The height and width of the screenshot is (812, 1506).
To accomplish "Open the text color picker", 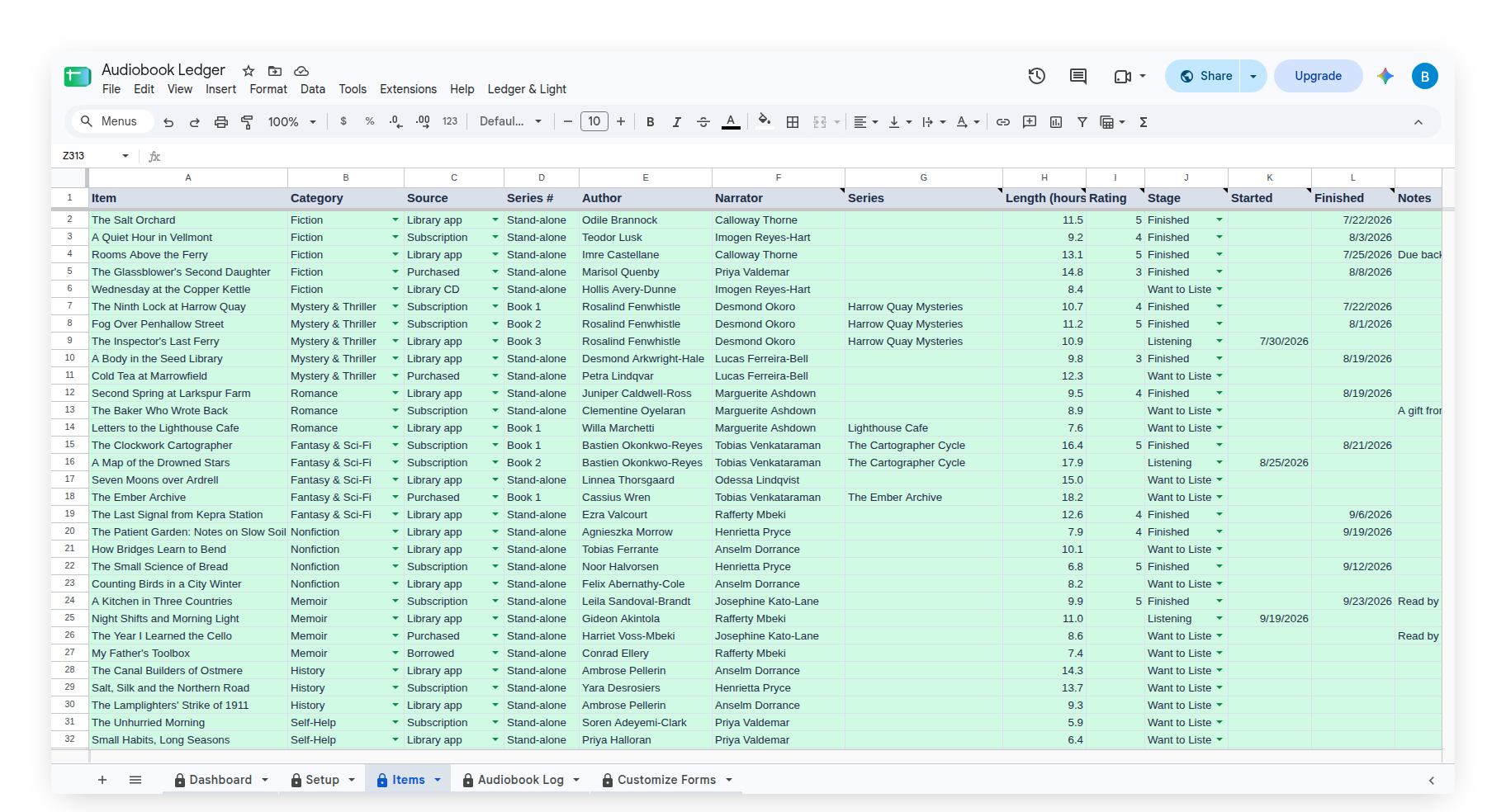I will click(731, 122).
